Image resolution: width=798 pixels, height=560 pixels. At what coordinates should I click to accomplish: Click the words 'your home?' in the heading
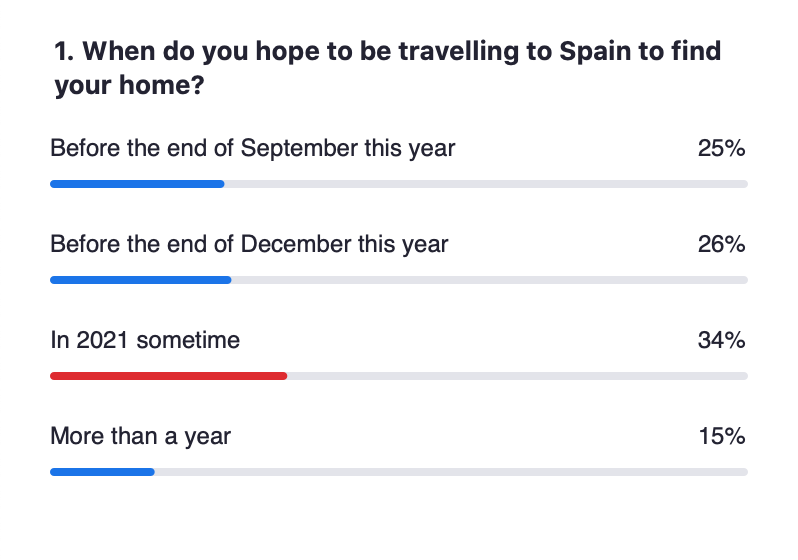pyautogui.click(x=130, y=86)
